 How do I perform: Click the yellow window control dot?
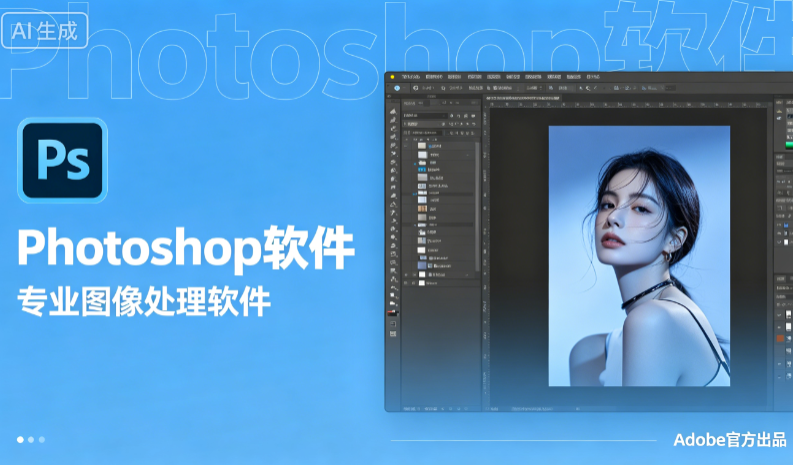pyautogui.click(x=392, y=77)
